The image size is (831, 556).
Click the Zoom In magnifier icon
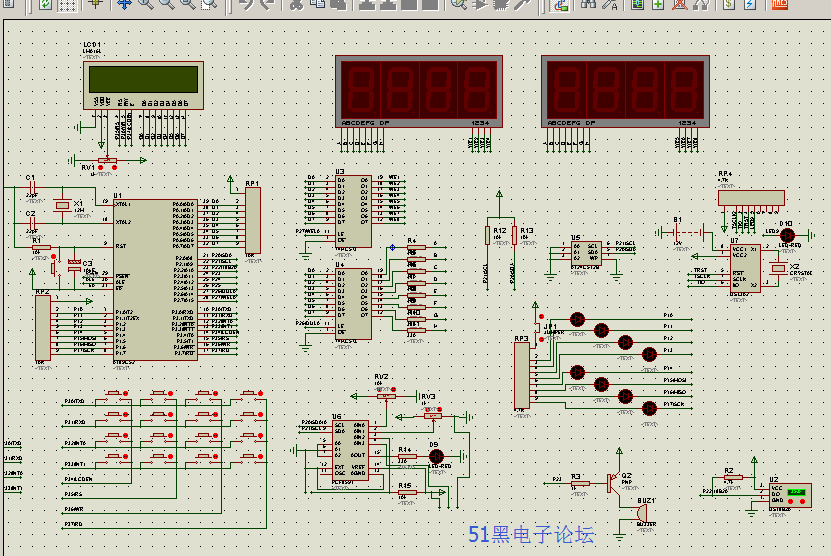tap(145, 4)
